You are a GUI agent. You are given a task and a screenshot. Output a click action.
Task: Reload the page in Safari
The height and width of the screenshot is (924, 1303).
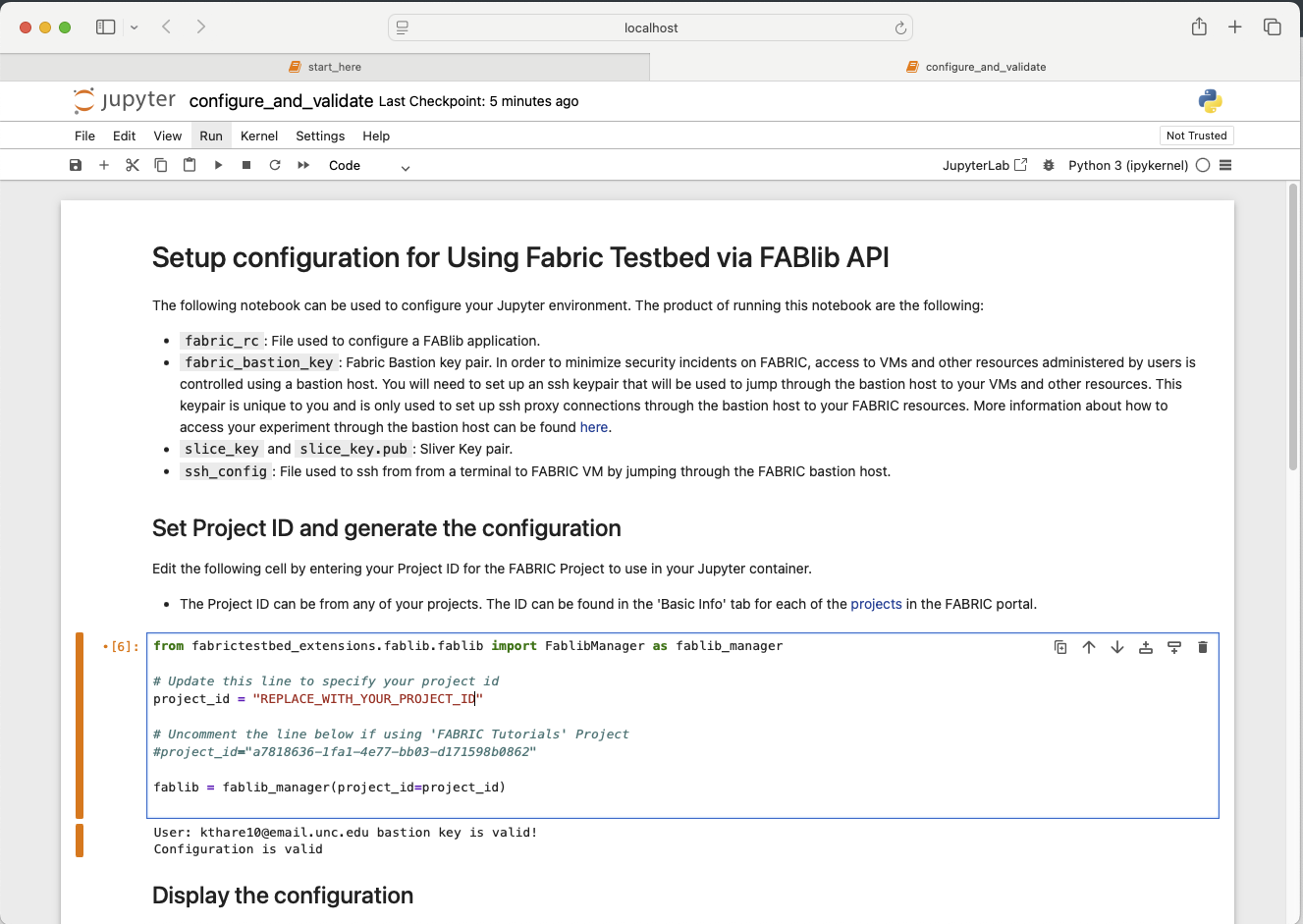(x=900, y=27)
